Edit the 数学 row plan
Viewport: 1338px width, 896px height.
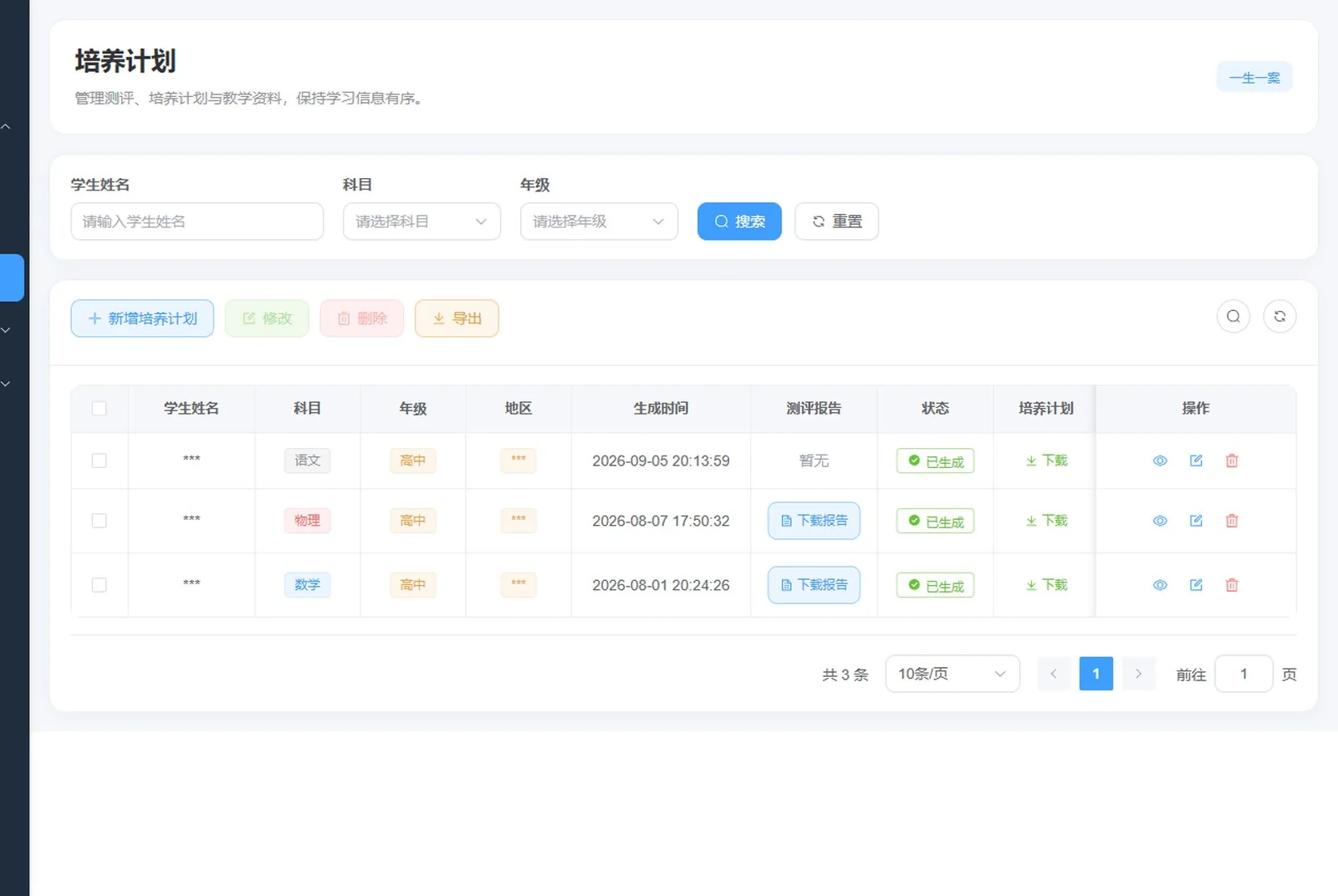(x=1196, y=585)
